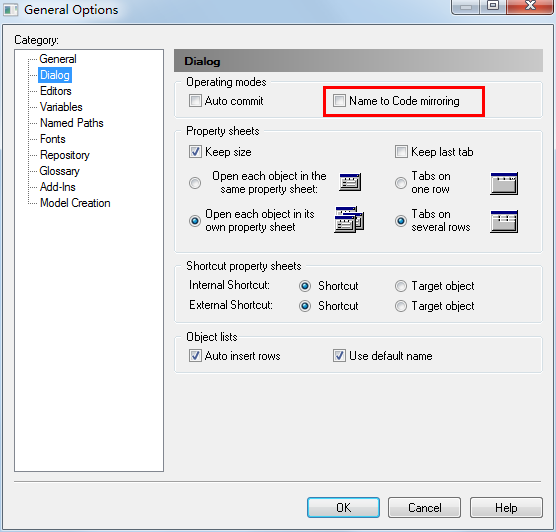The width and height of the screenshot is (556, 532).
Task: Uncheck Auto insert rows checkbox
Action: tap(195, 356)
